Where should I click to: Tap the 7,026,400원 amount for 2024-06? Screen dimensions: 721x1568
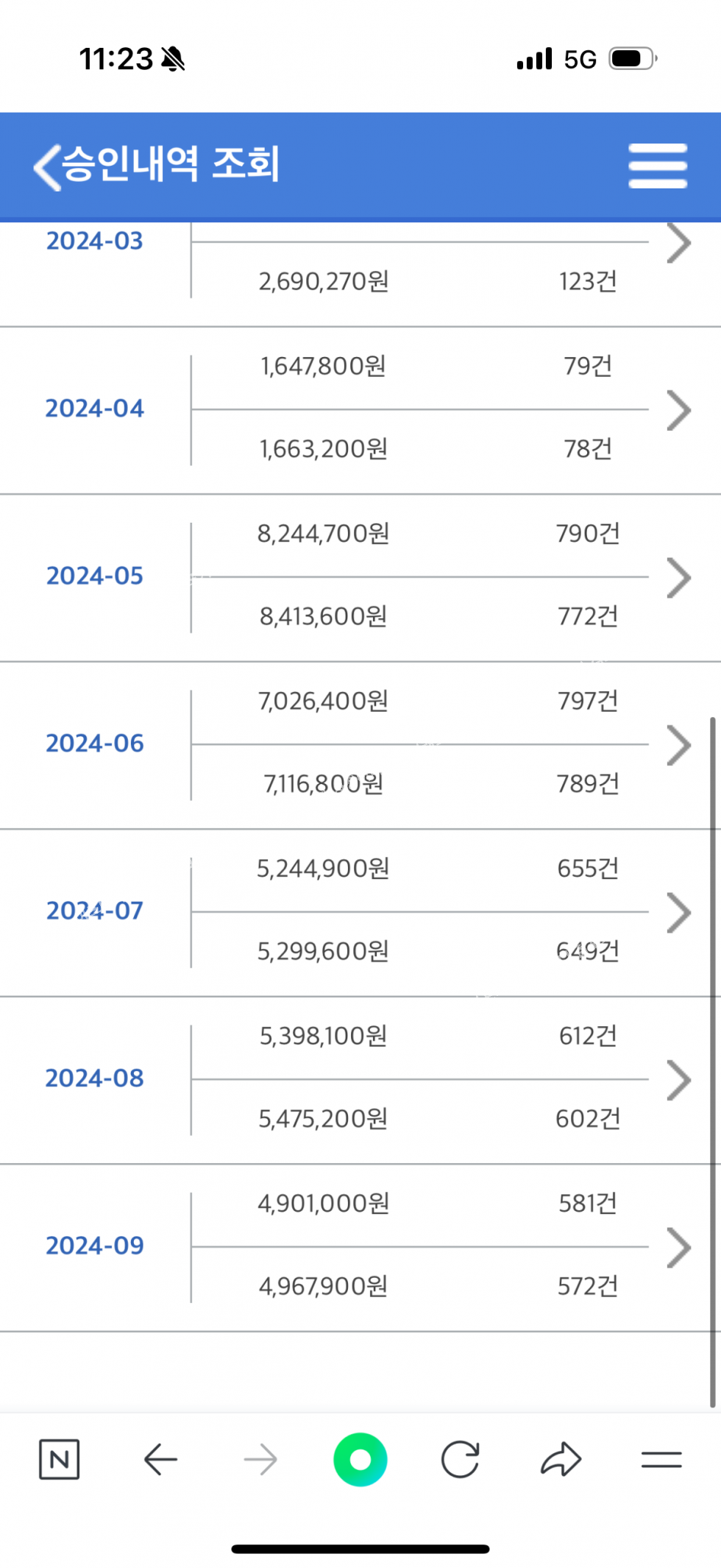(x=323, y=701)
